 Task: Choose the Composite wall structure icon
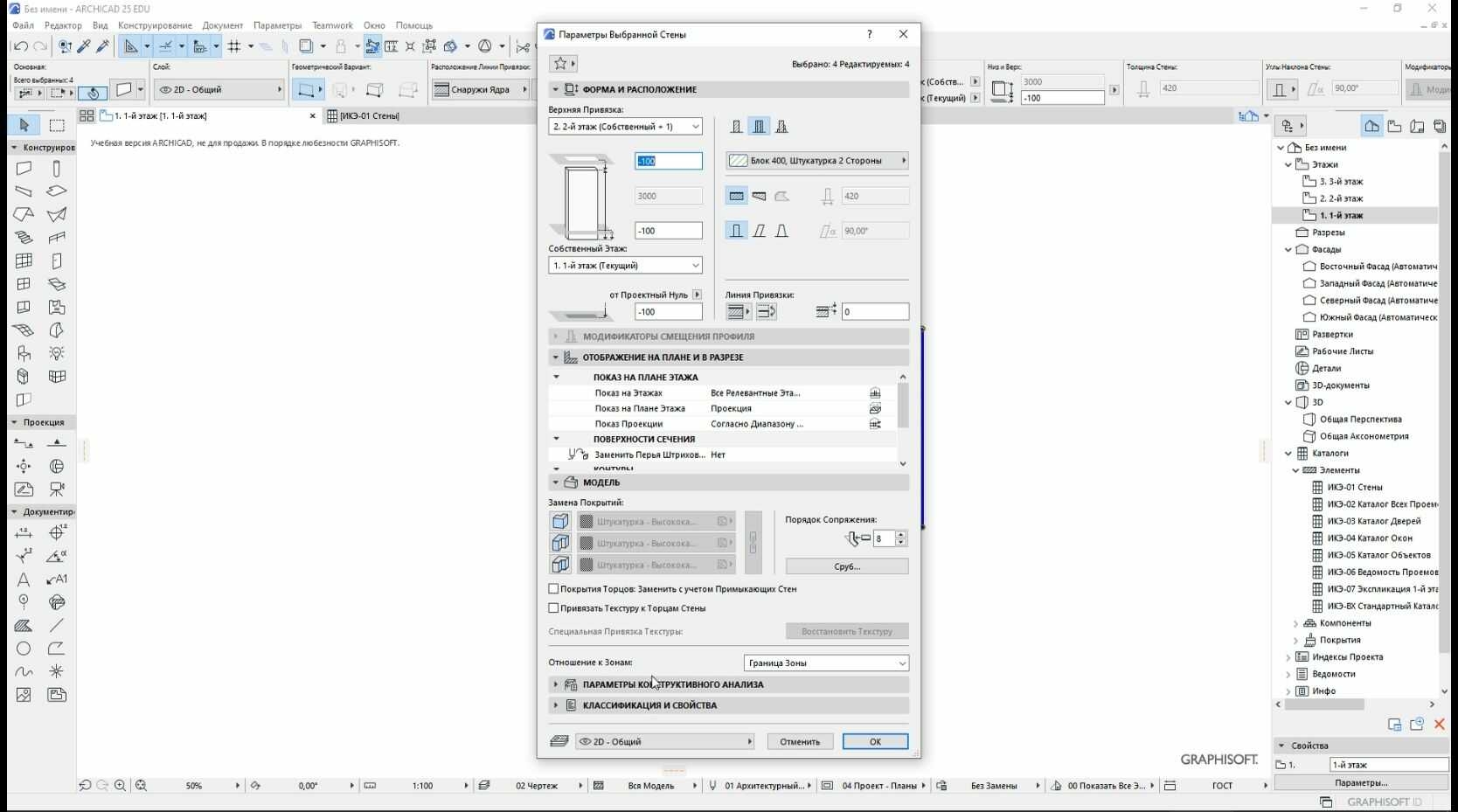coord(760,127)
